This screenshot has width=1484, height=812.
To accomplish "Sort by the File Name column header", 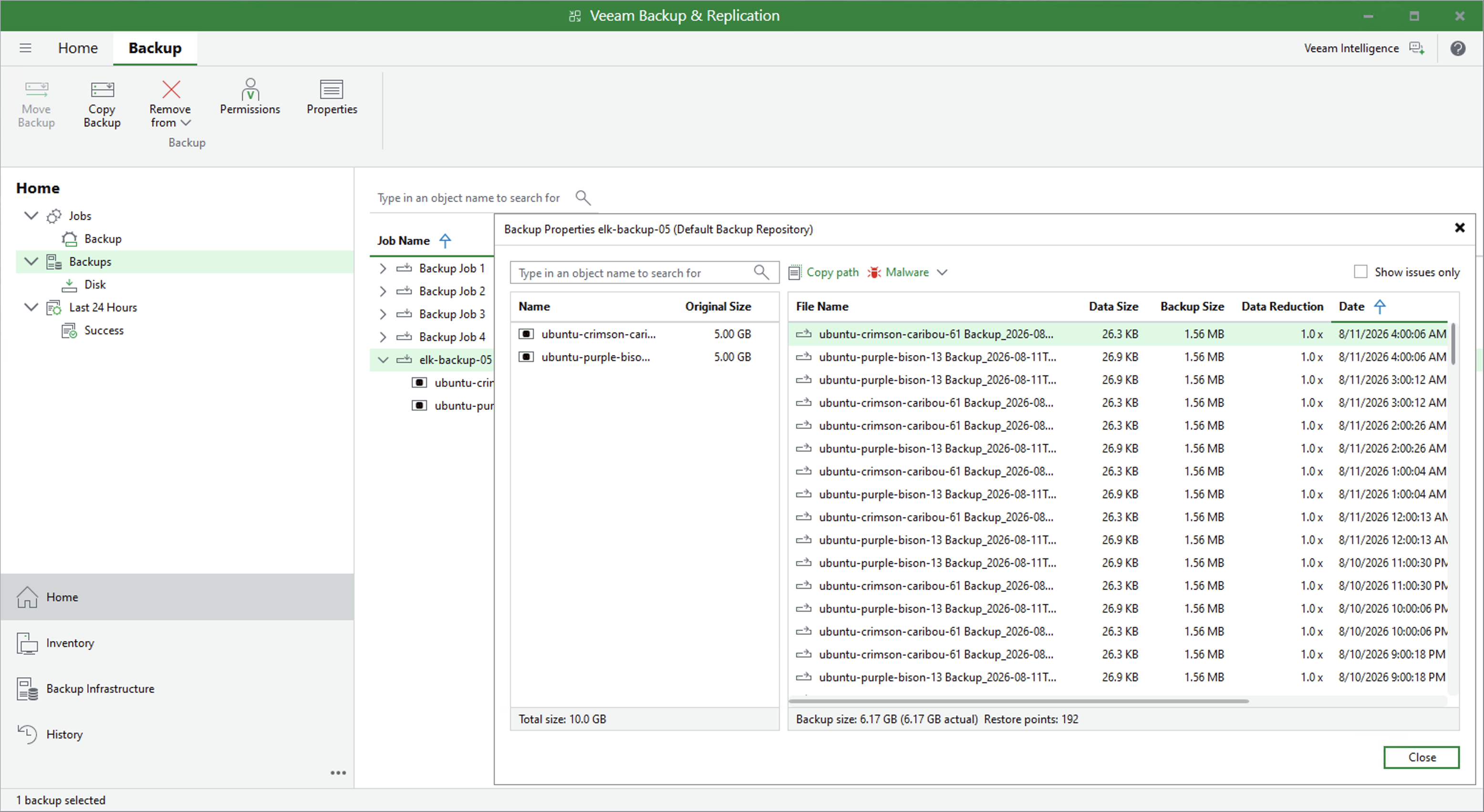I will pos(822,307).
